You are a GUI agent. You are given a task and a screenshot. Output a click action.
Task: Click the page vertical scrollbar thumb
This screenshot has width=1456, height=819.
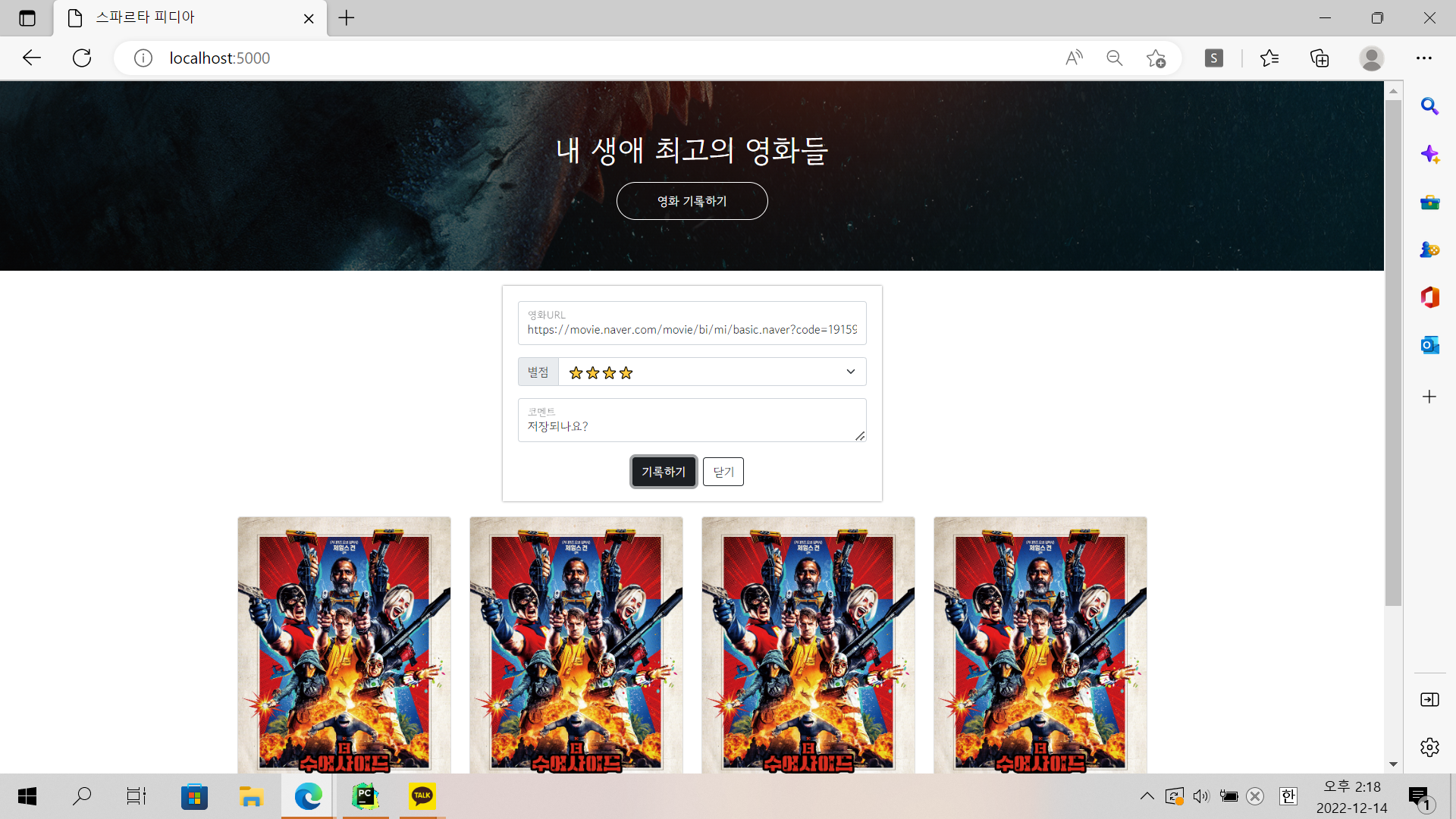1393,353
